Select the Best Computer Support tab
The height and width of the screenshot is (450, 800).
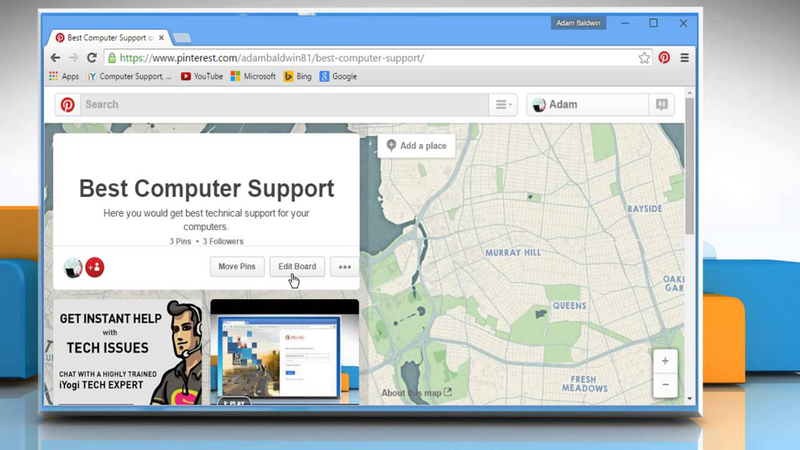pyautogui.click(x=110, y=37)
